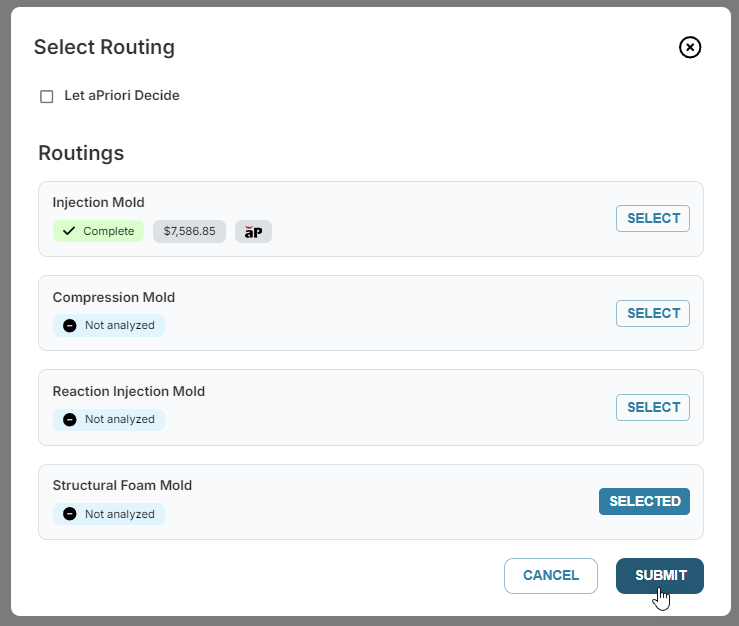Click the green Complete checkmark icon
The height and width of the screenshot is (626, 739).
69,231
